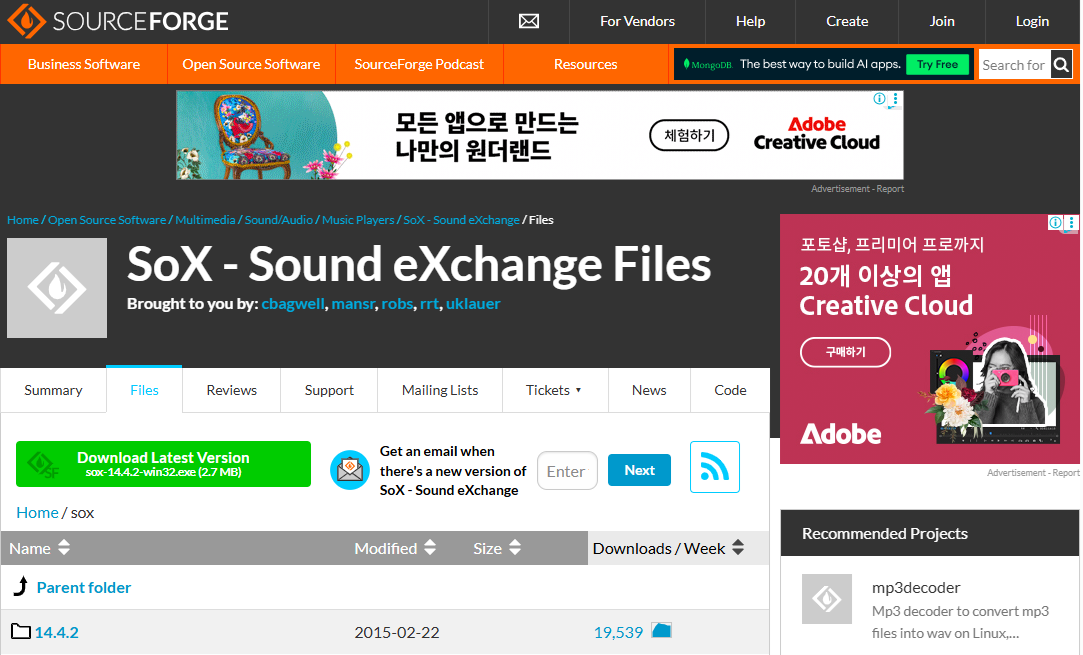This screenshot has width=1083, height=655.
Task: Click Create in the header
Action: (x=847, y=21)
